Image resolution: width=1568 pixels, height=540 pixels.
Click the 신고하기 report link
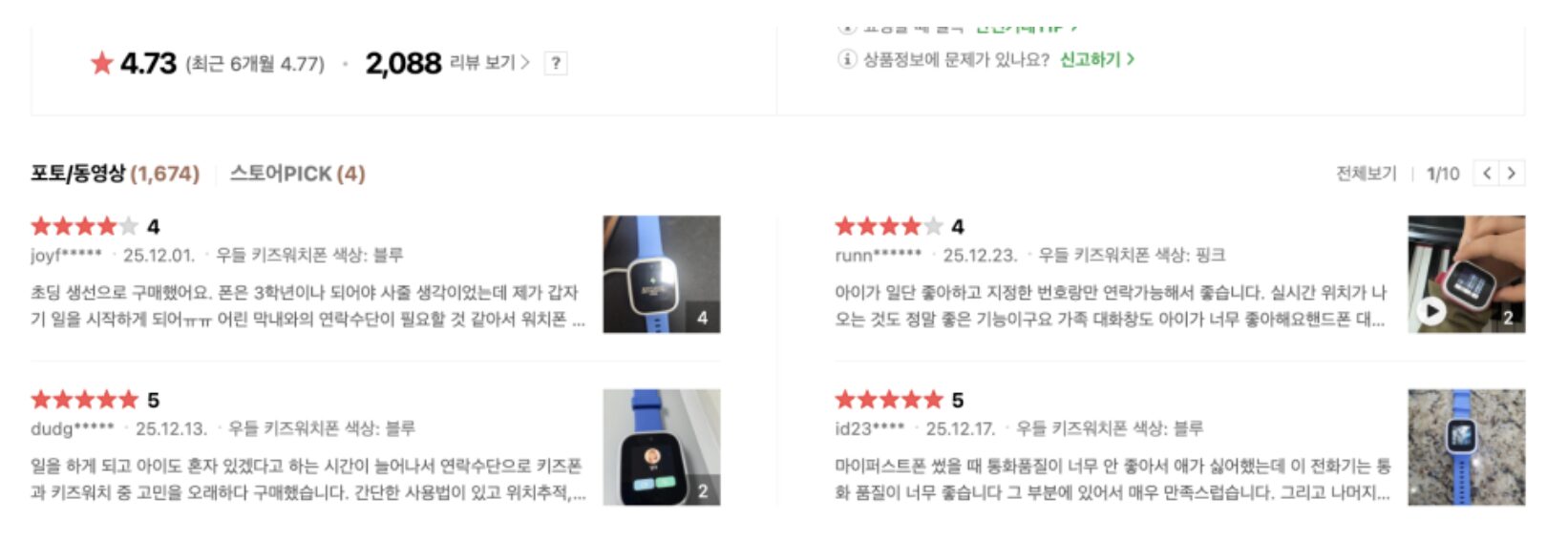[x=1096, y=60]
